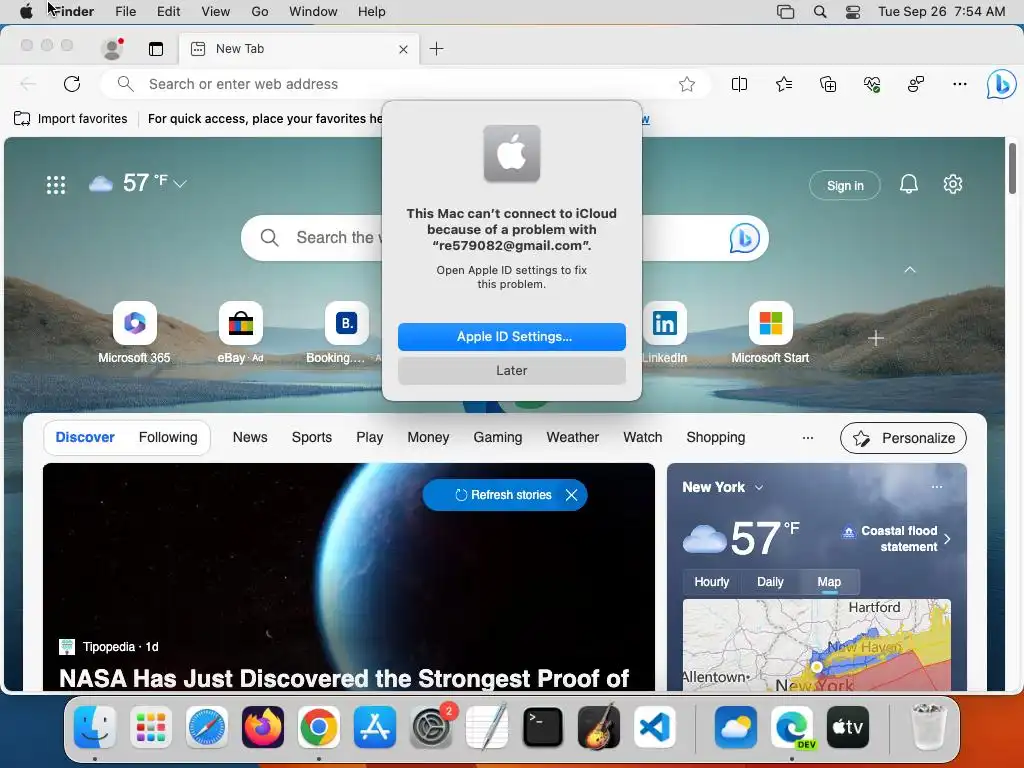The width and height of the screenshot is (1024, 768).
Task: Open the app launcher grid icon
Action: (x=56, y=185)
